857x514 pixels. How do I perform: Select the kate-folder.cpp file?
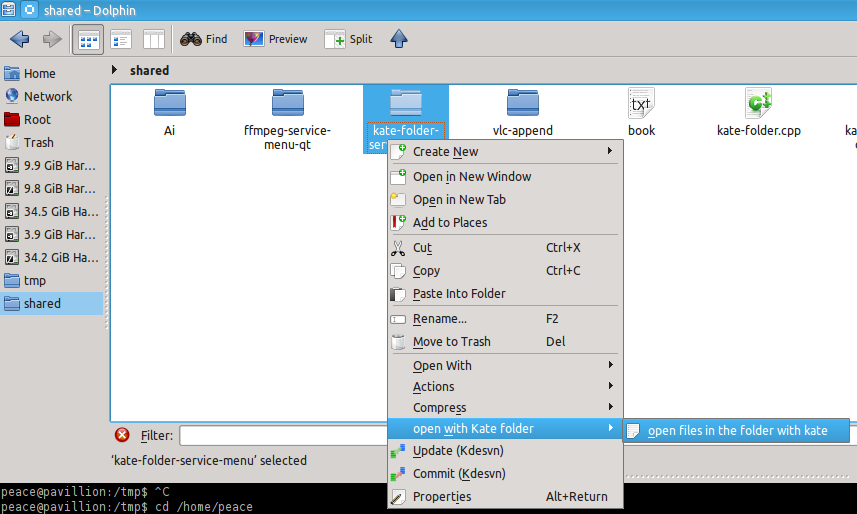coord(759,113)
